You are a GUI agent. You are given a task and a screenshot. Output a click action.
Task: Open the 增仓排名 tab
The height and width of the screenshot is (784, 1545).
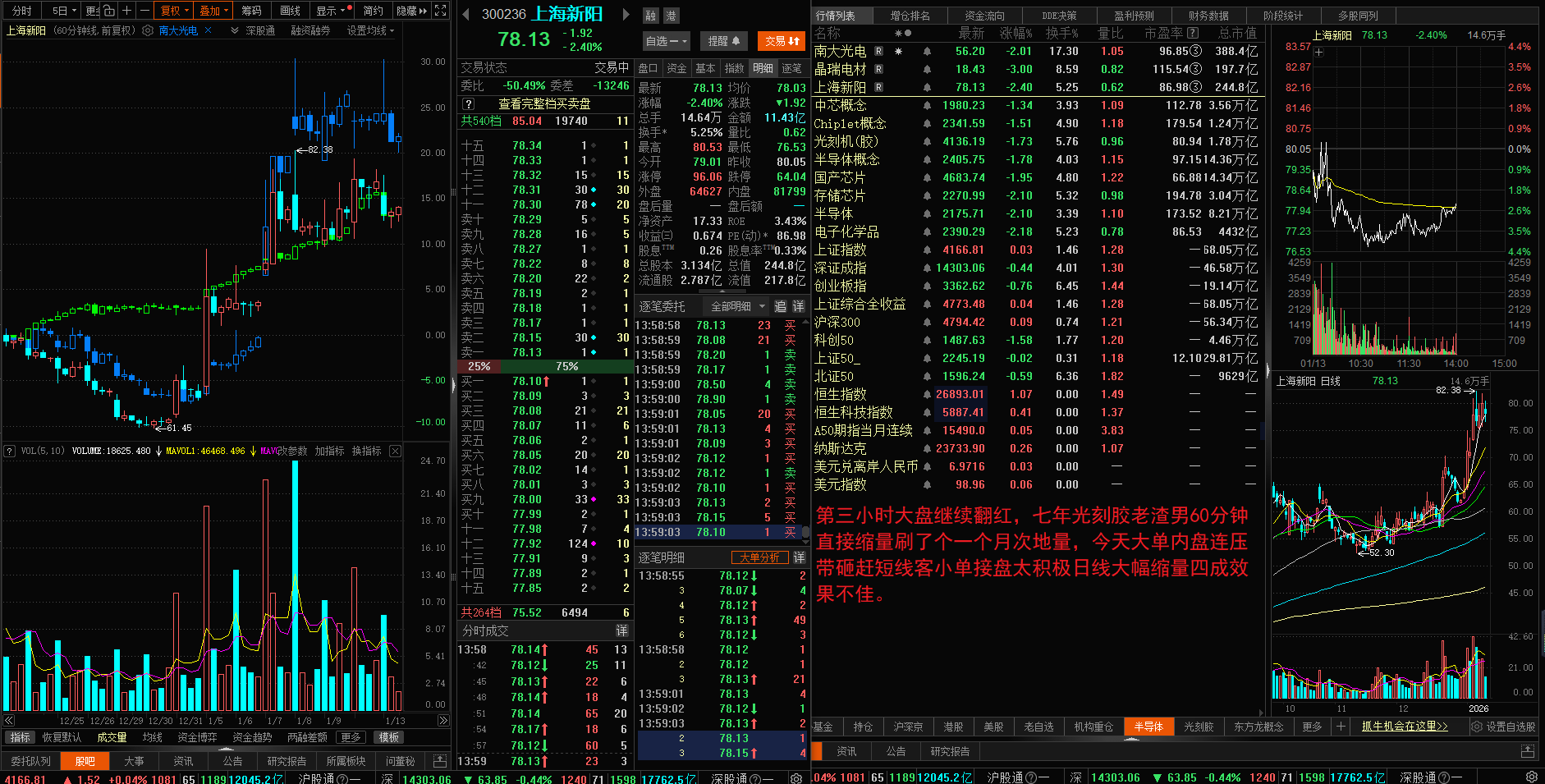pyautogui.click(x=910, y=16)
